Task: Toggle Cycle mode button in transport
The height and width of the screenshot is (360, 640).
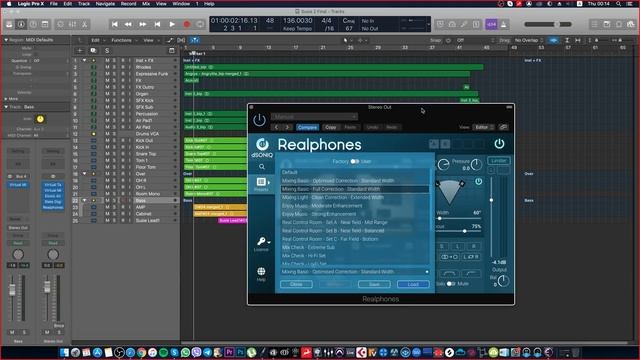Action: 200,24
